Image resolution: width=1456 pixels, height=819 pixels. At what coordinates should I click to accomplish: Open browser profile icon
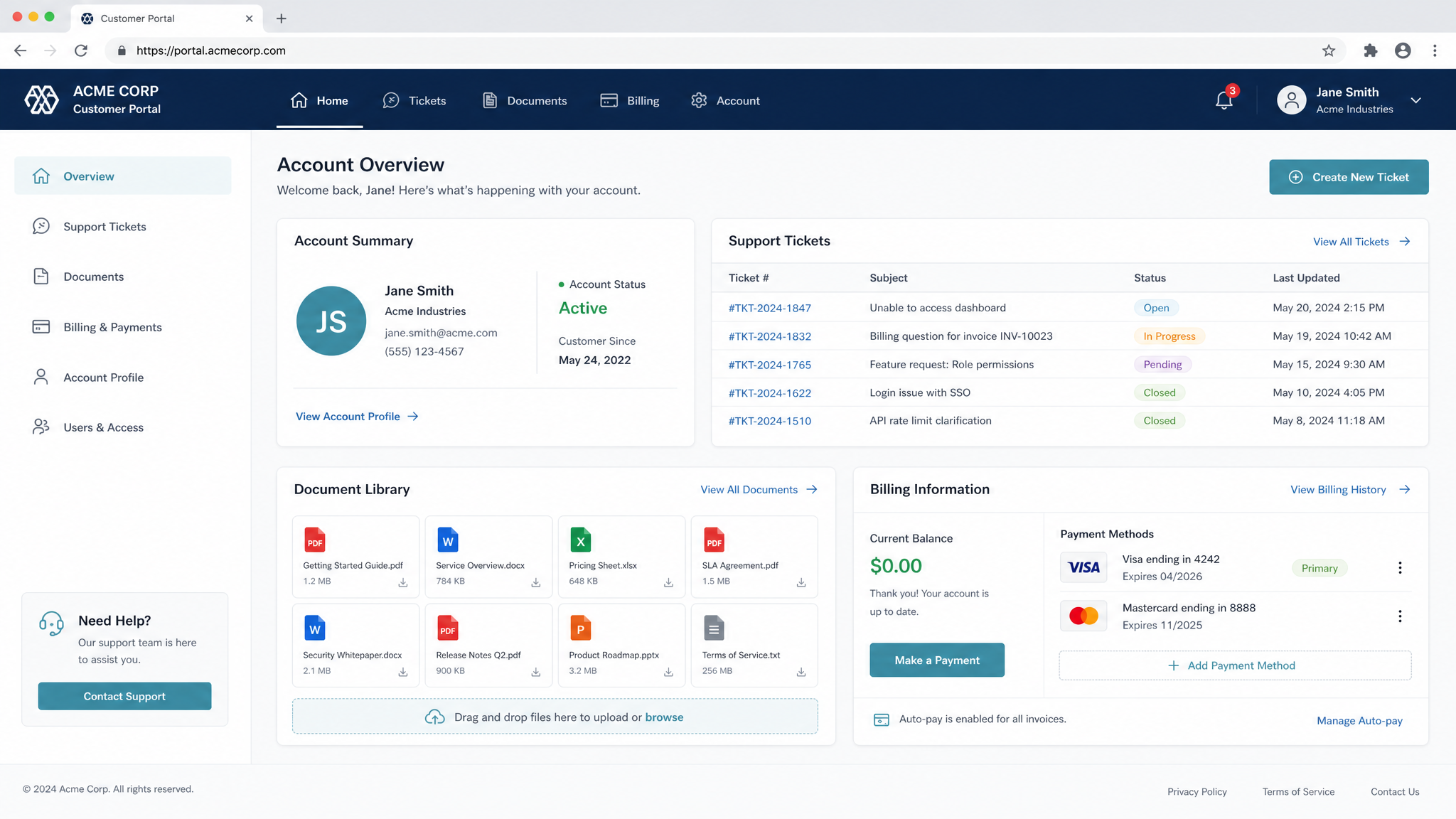coord(1403,50)
